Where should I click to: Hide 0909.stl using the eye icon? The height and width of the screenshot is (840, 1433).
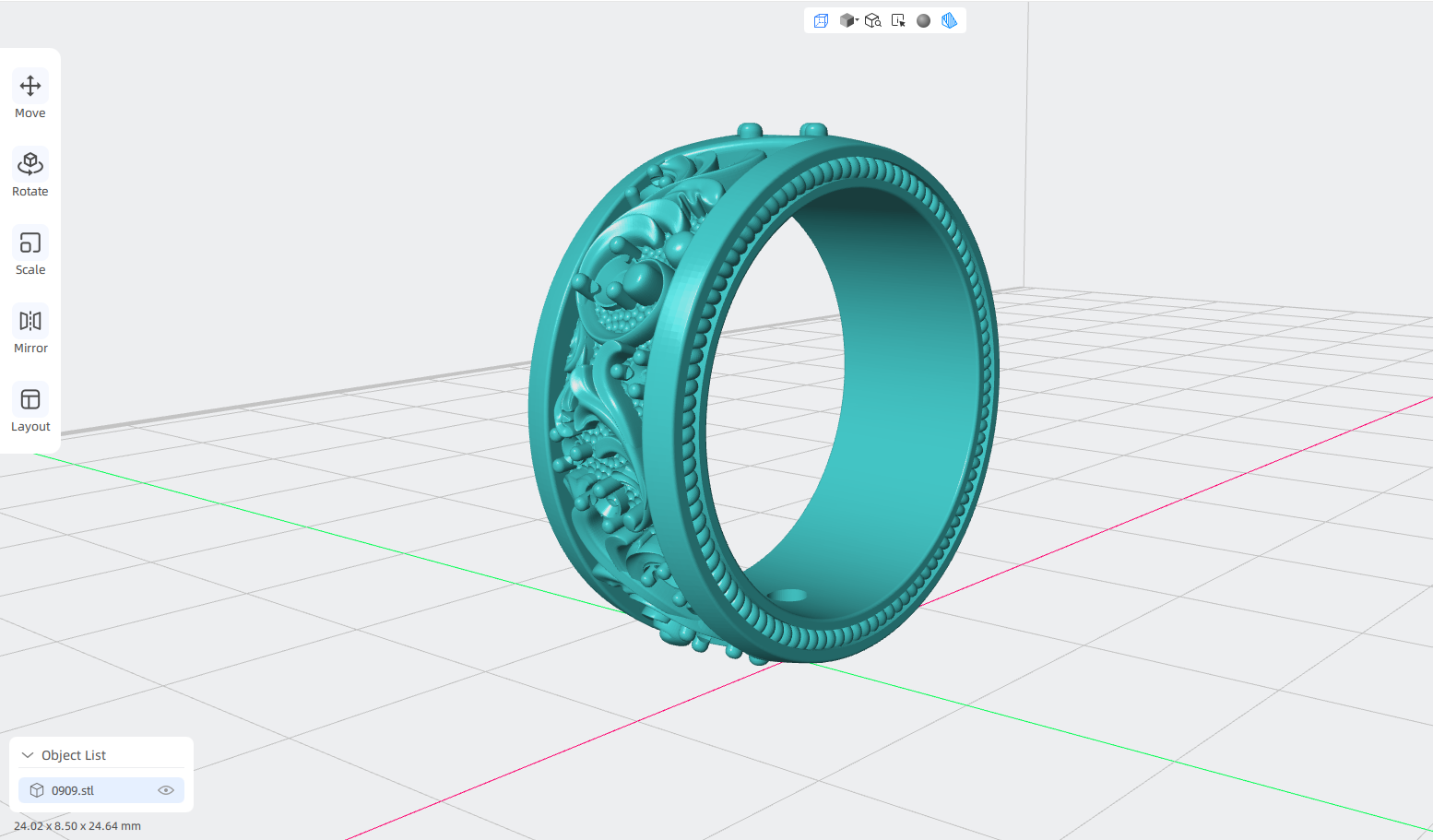[x=166, y=790]
